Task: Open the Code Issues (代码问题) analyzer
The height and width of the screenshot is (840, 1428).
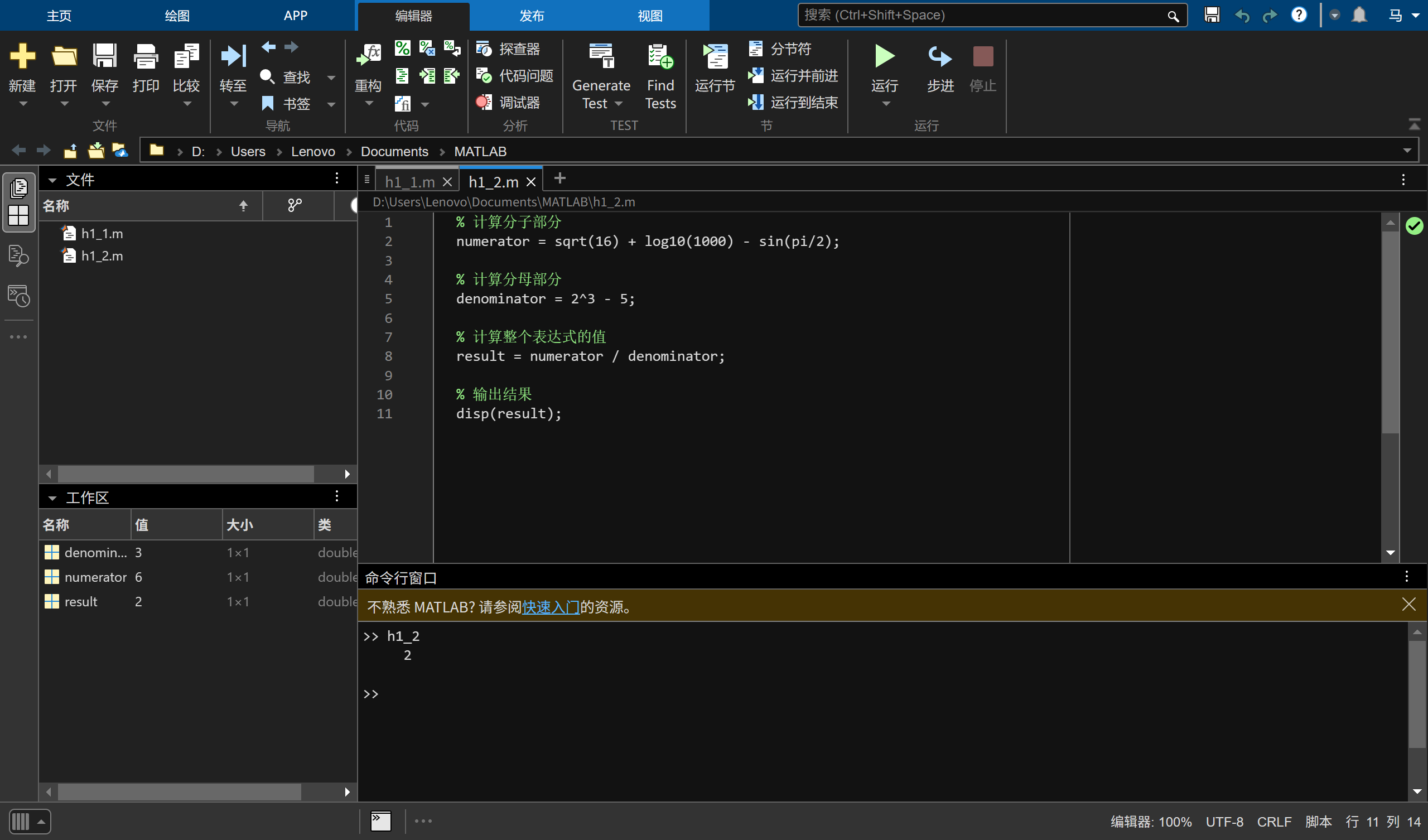Action: click(514, 75)
